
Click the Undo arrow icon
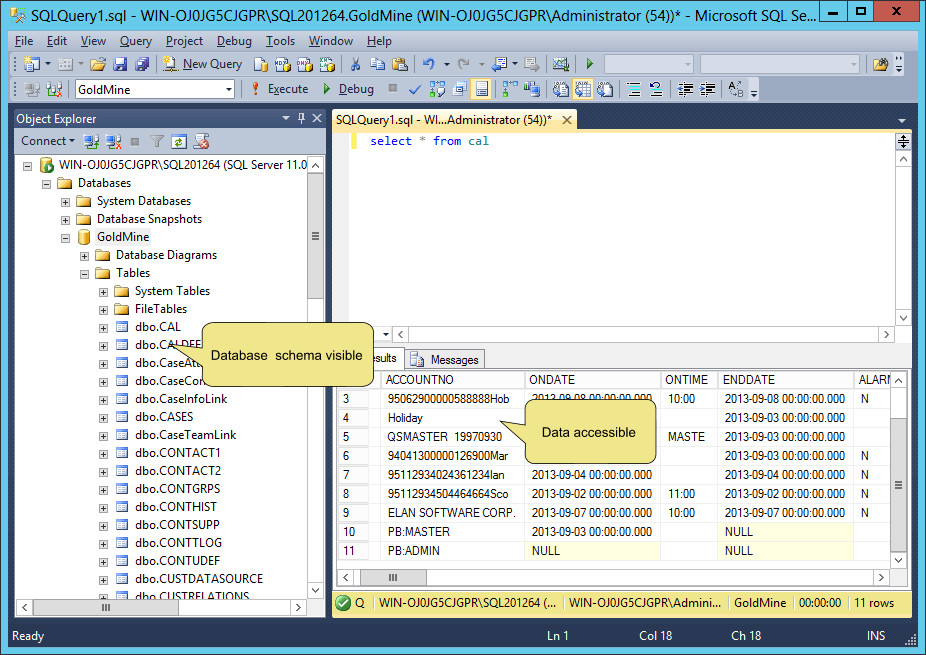(x=429, y=64)
